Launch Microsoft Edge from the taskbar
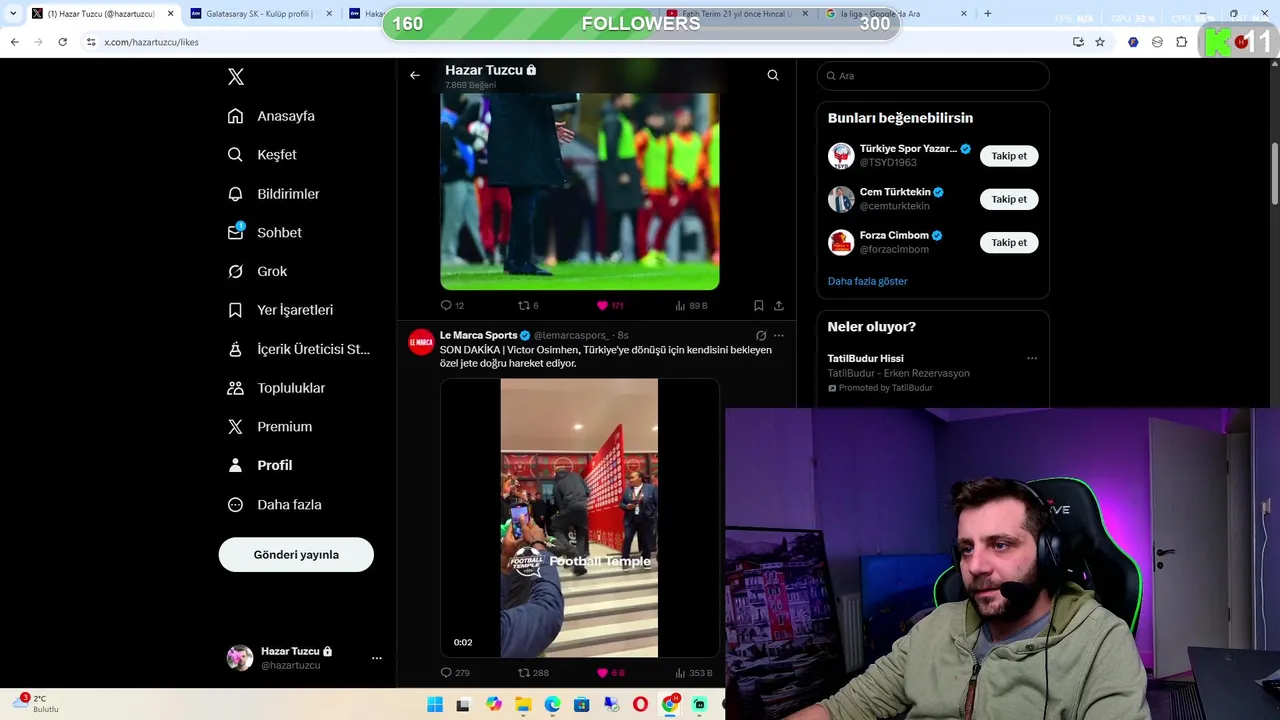Viewport: 1280px width, 720px height. [552, 705]
